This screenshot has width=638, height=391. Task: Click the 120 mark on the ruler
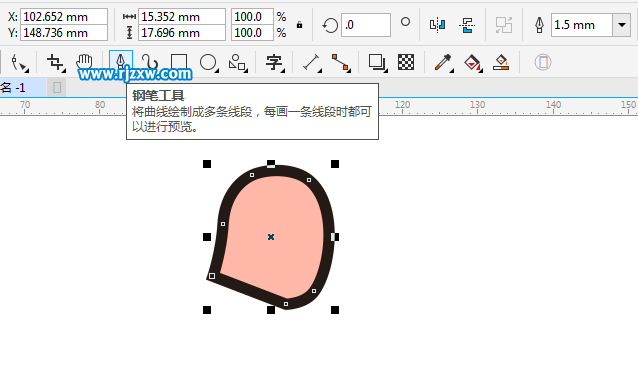click(x=402, y=105)
